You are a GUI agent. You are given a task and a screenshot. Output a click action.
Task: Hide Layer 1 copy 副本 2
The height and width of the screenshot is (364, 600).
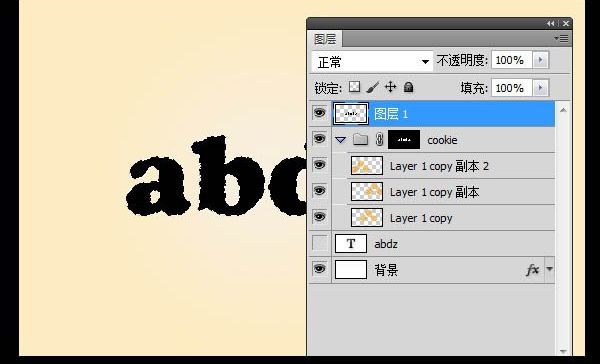pyautogui.click(x=320, y=165)
